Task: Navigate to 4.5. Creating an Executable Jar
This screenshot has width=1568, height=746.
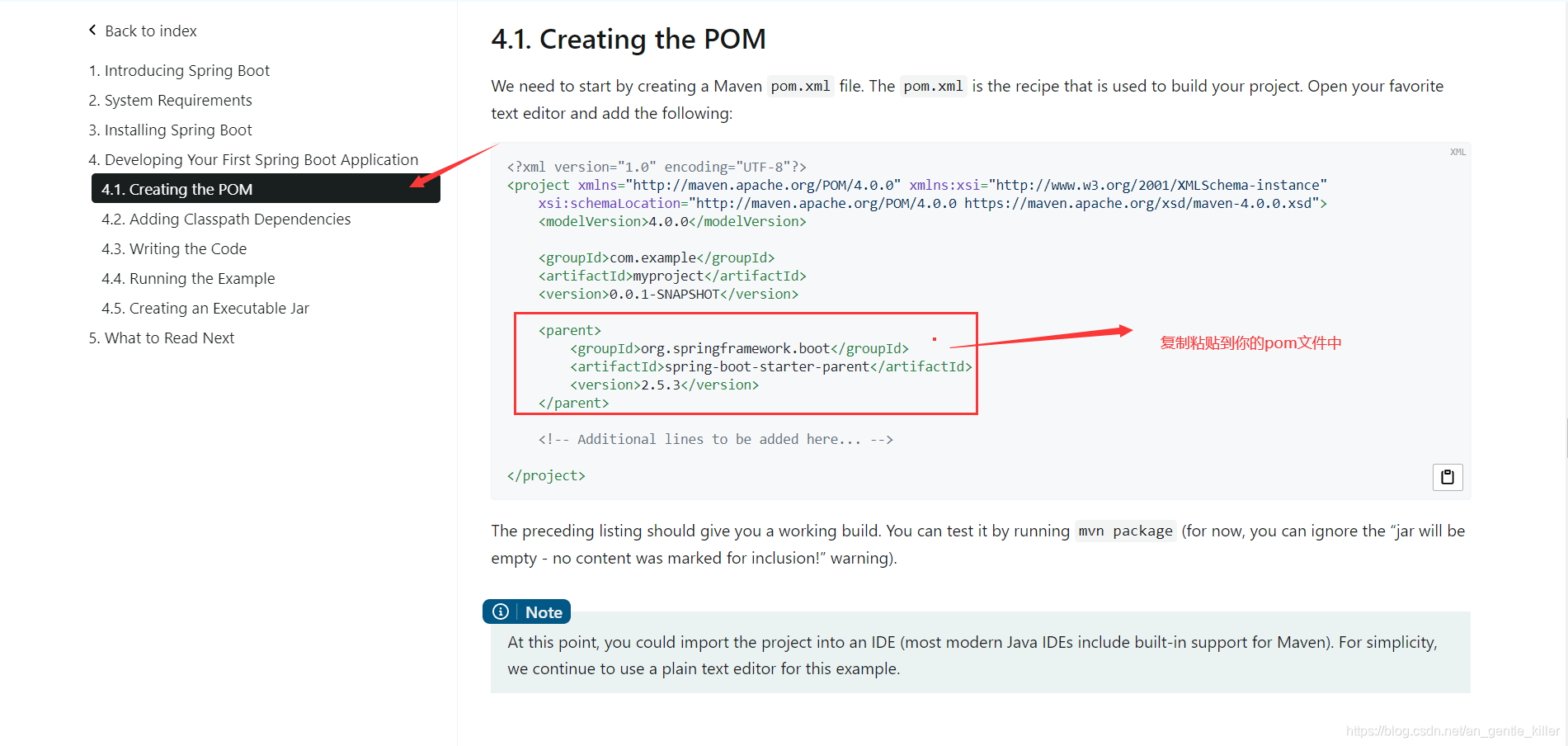Action: point(205,309)
